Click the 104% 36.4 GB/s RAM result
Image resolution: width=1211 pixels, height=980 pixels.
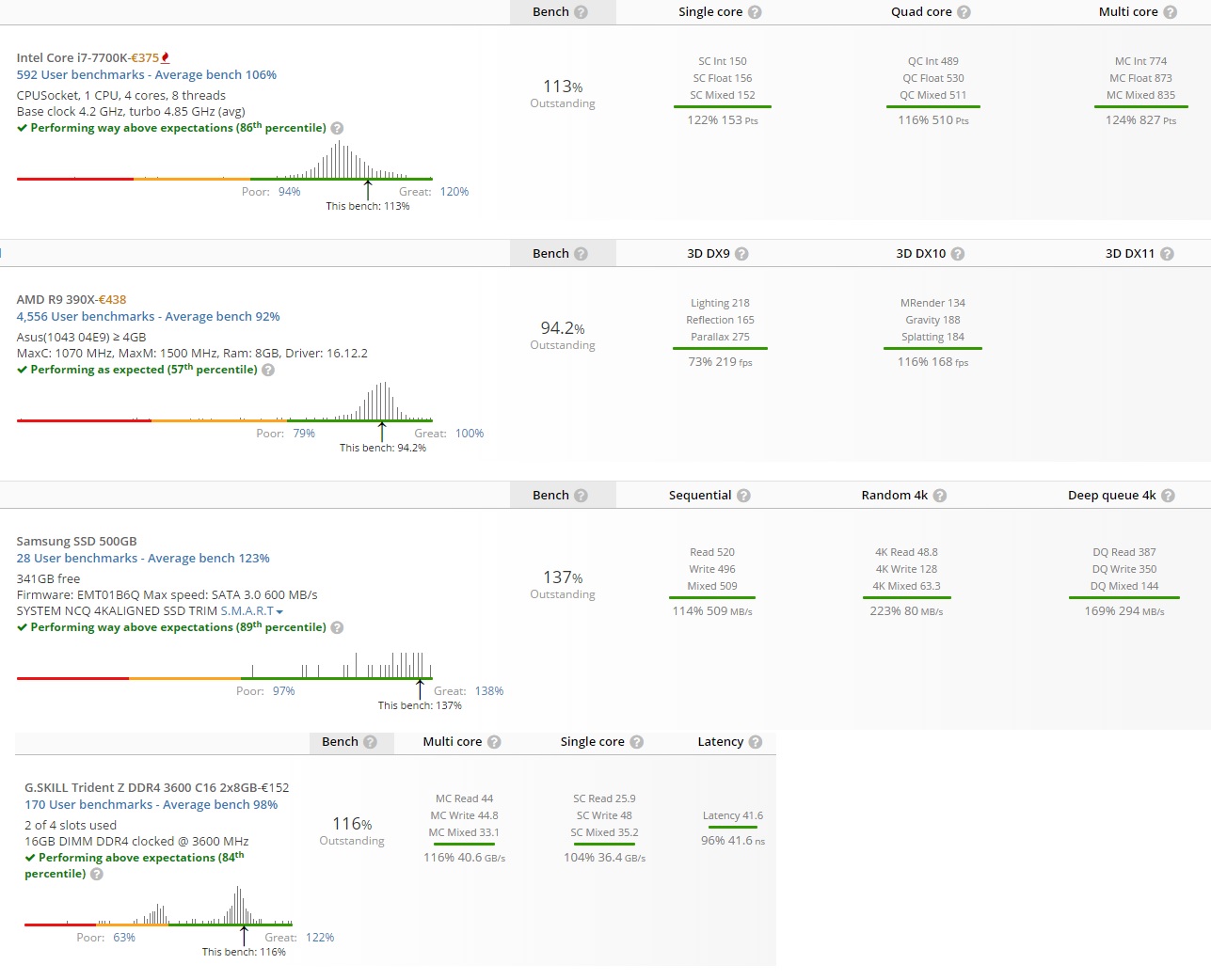[605, 858]
